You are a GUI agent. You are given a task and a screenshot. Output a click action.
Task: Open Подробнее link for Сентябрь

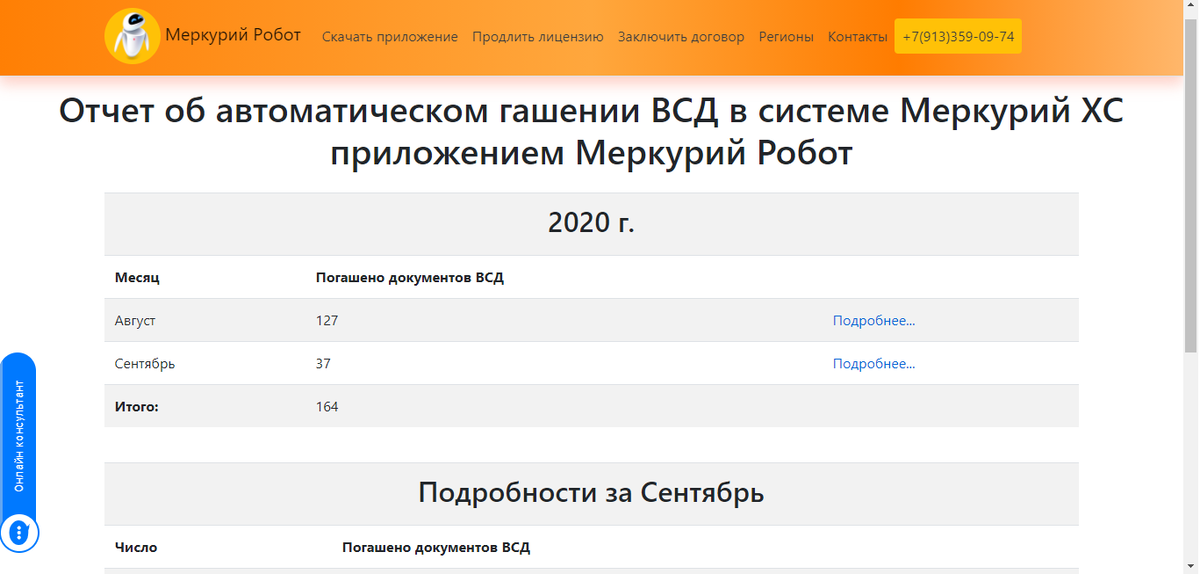874,364
